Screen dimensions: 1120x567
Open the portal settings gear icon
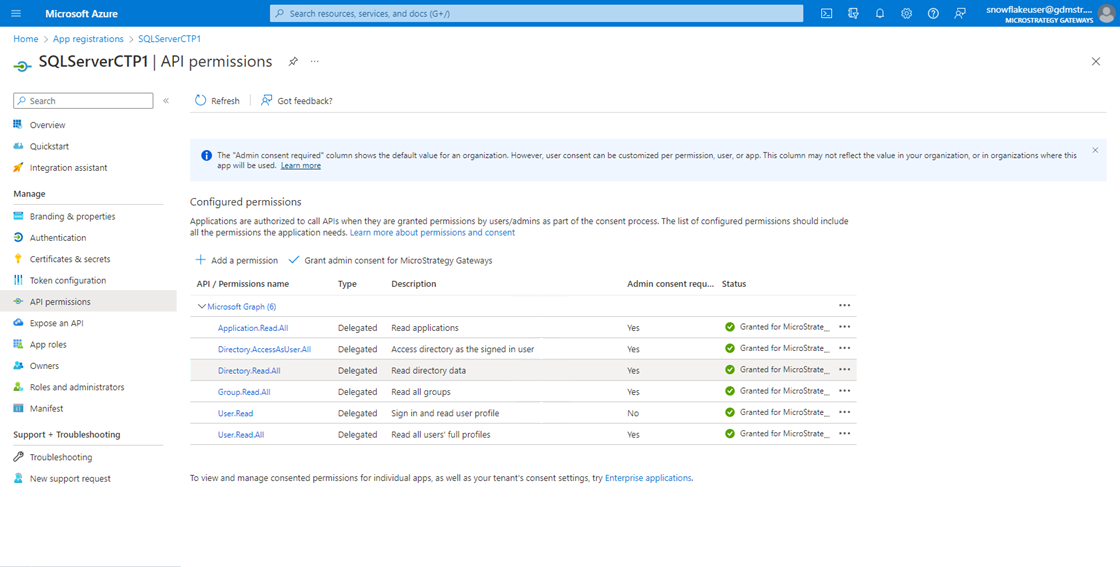906,13
